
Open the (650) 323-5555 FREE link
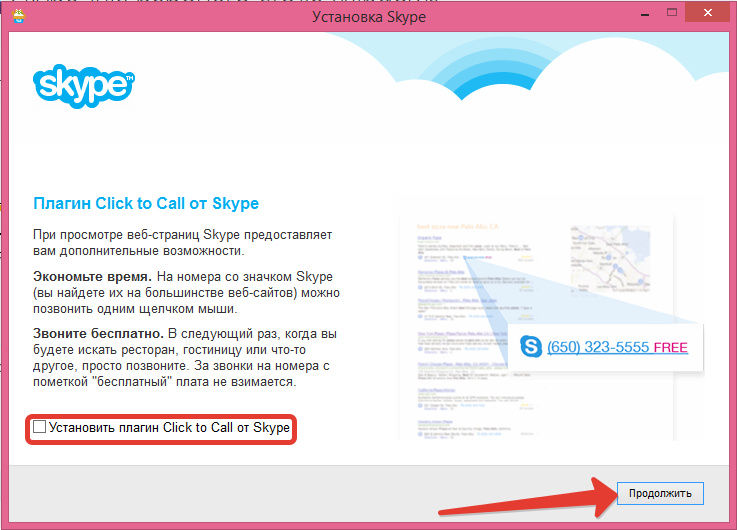617,347
